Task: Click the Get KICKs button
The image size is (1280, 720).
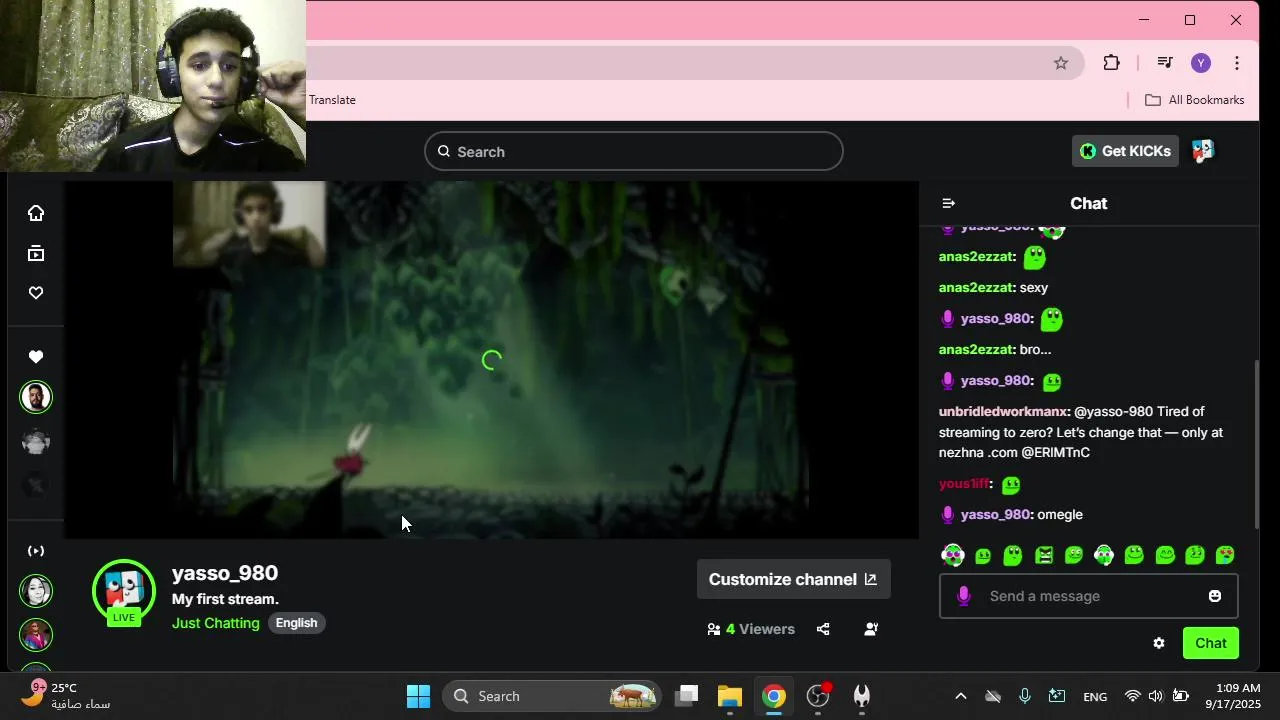Action: [x=1125, y=151]
